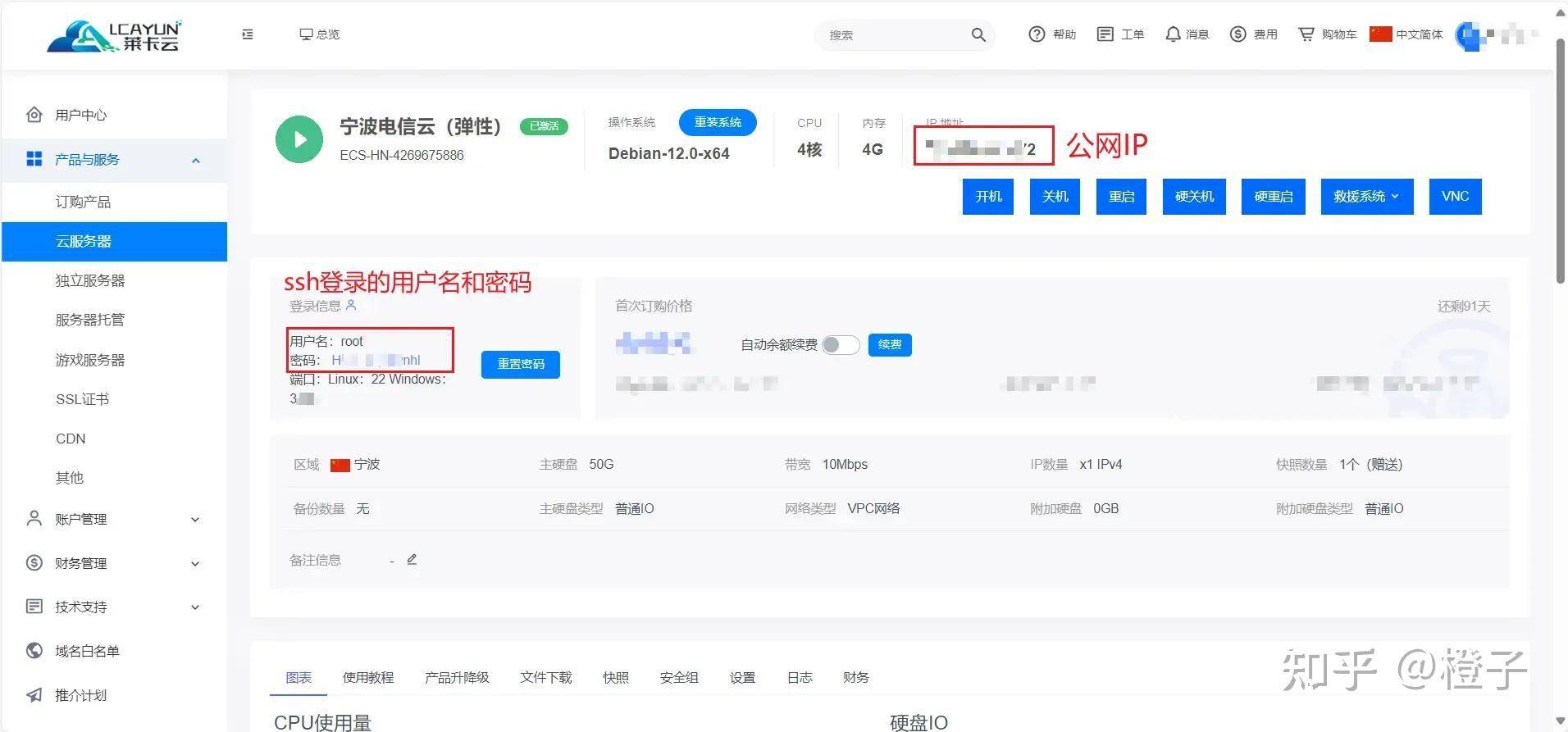The image size is (1568, 732).
Task: Click the 已激活 status badge
Action: [x=544, y=126]
